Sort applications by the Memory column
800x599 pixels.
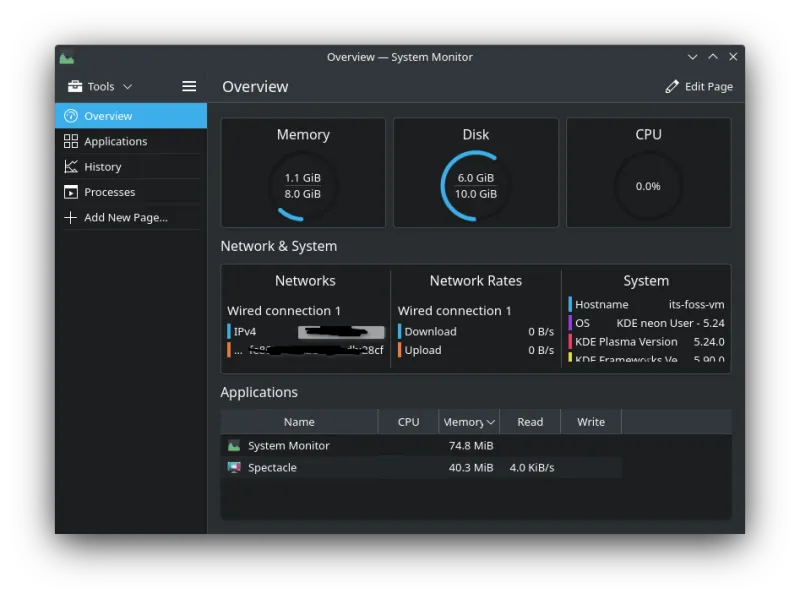pyautogui.click(x=468, y=422)
